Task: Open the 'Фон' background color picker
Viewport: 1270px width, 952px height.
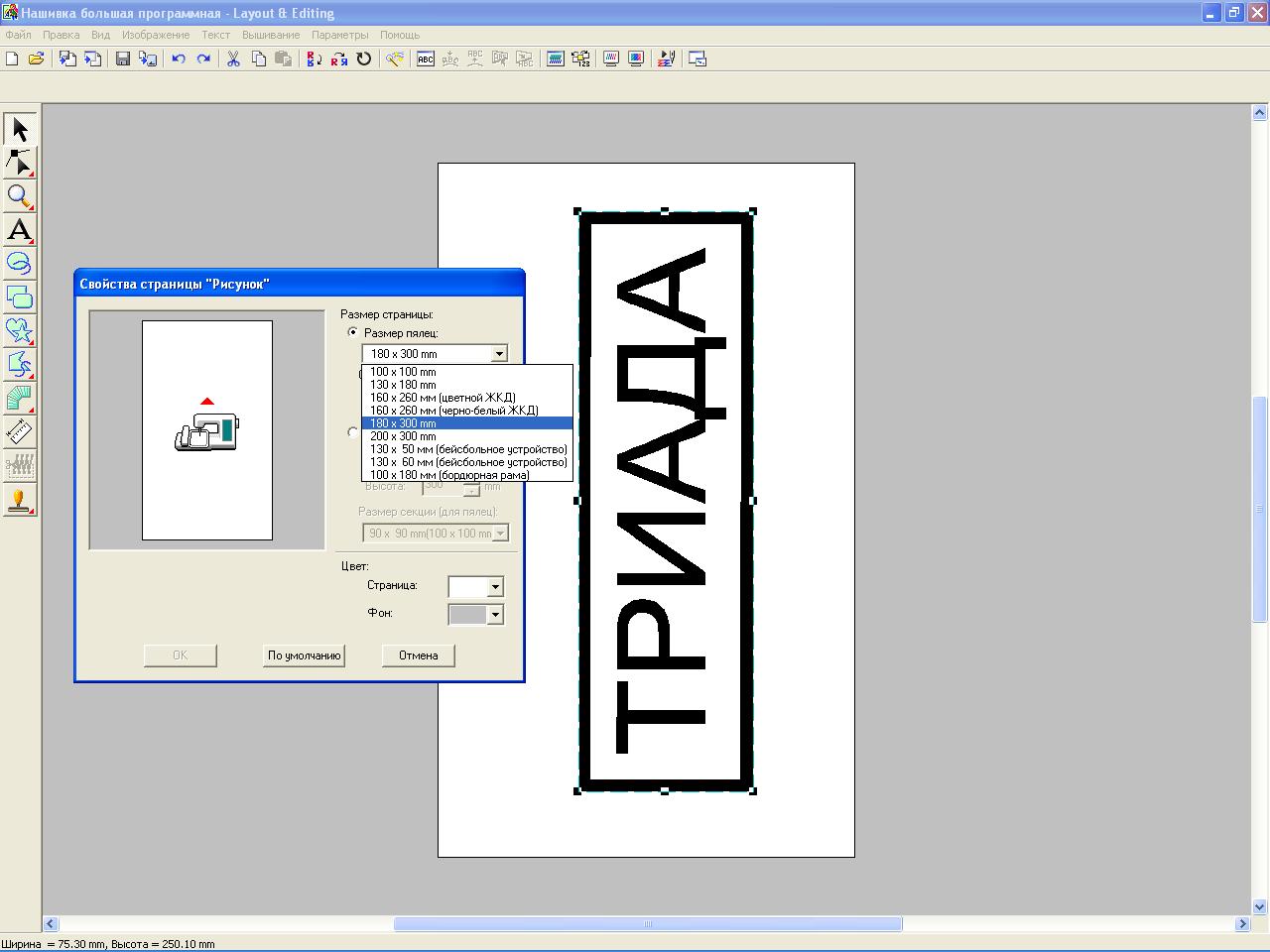Action: [x=494, y=615]
